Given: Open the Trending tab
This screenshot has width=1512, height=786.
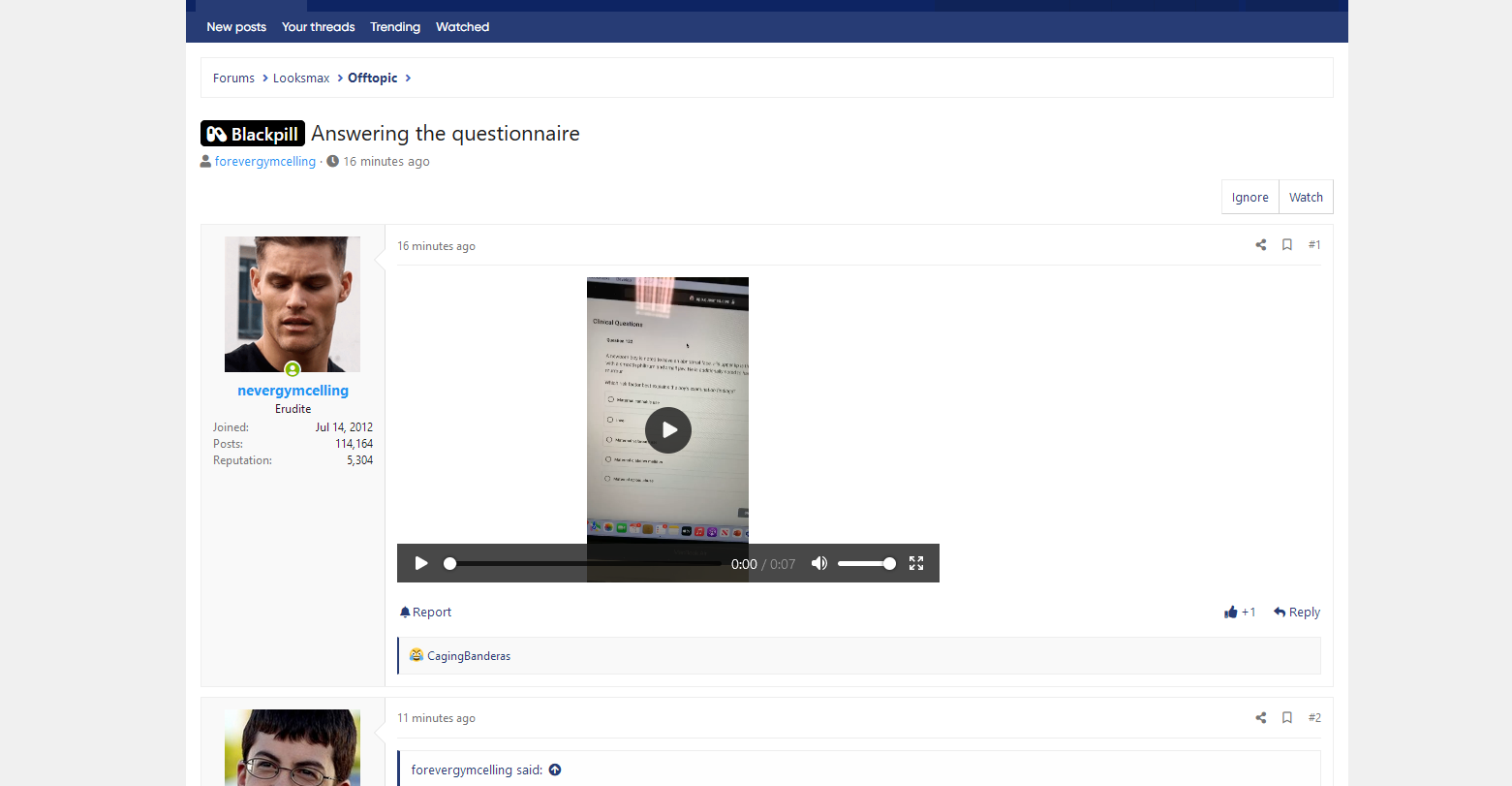Looking at the screenshot, I should 395,27.
